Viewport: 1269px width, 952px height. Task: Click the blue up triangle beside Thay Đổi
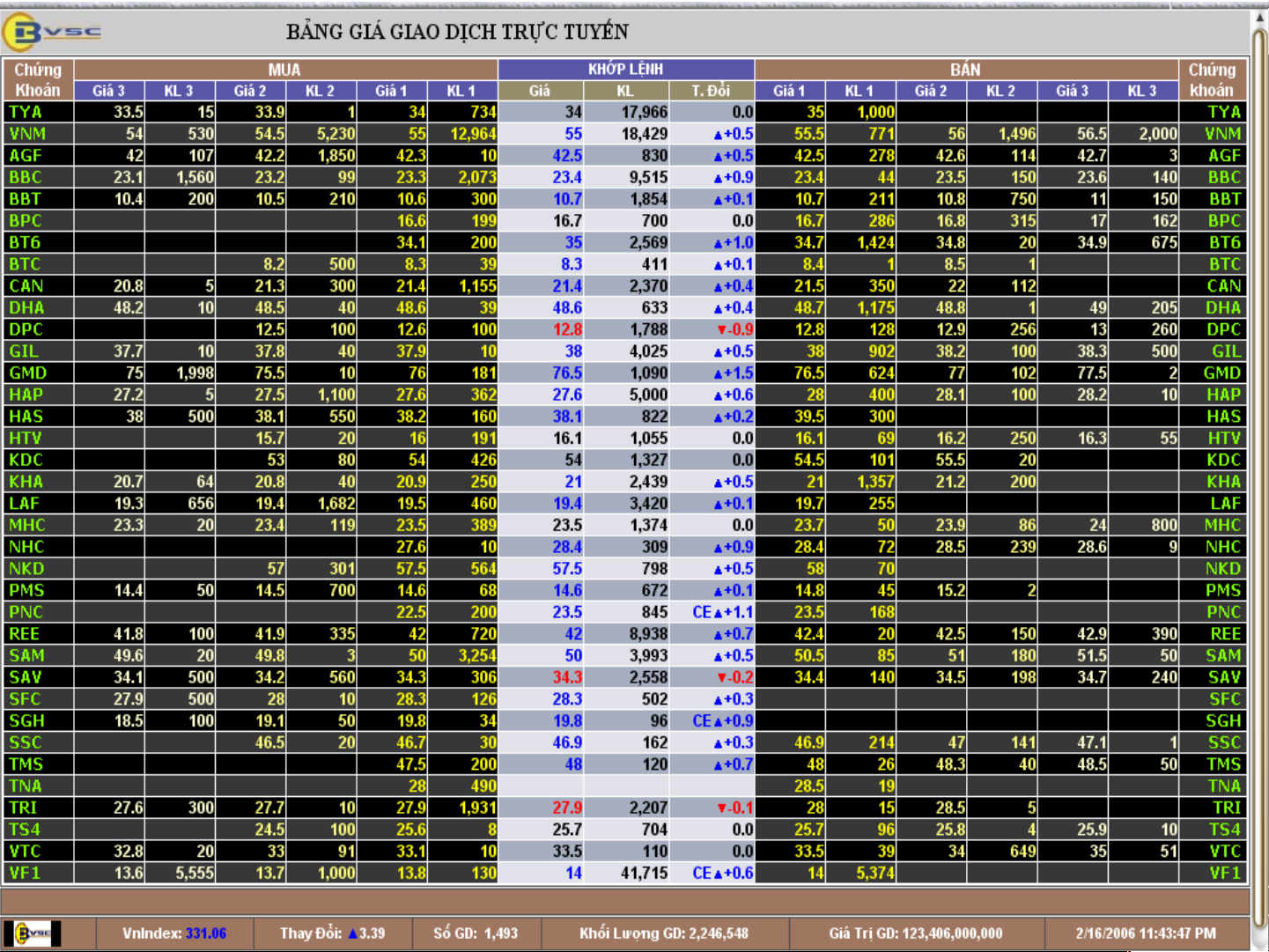pyautogui.click(x=352, y=934)
